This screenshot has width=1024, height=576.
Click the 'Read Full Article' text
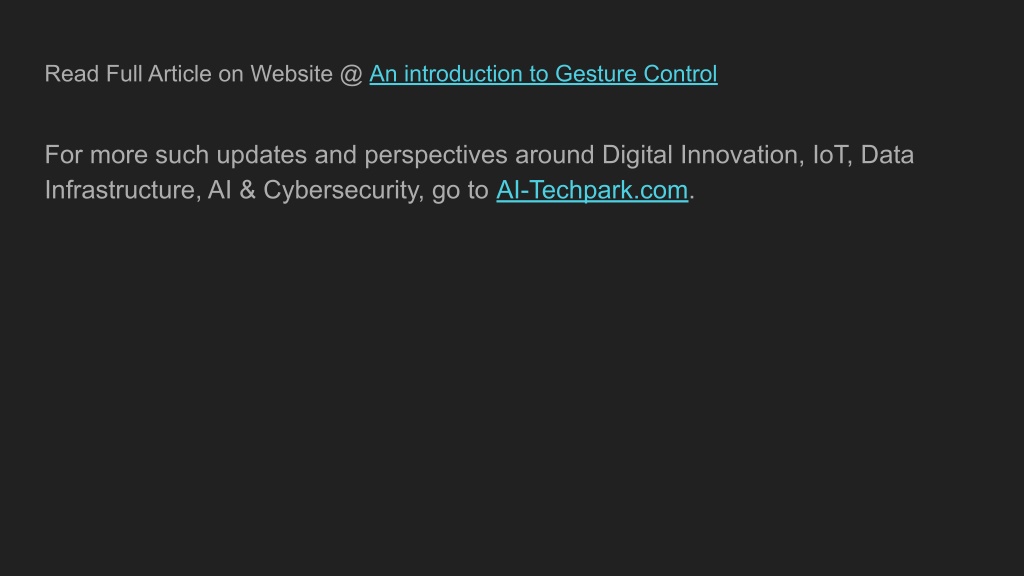point(128,74)
